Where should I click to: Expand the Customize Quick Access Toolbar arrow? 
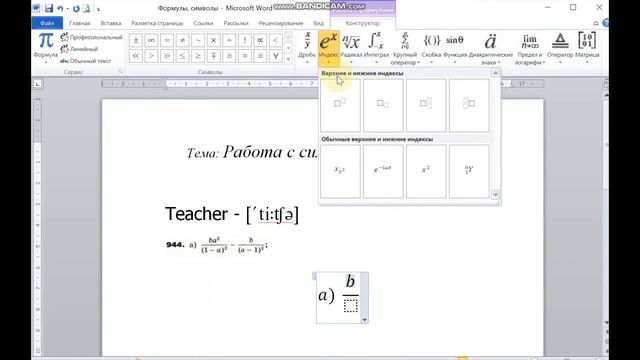tap(98, 9)
